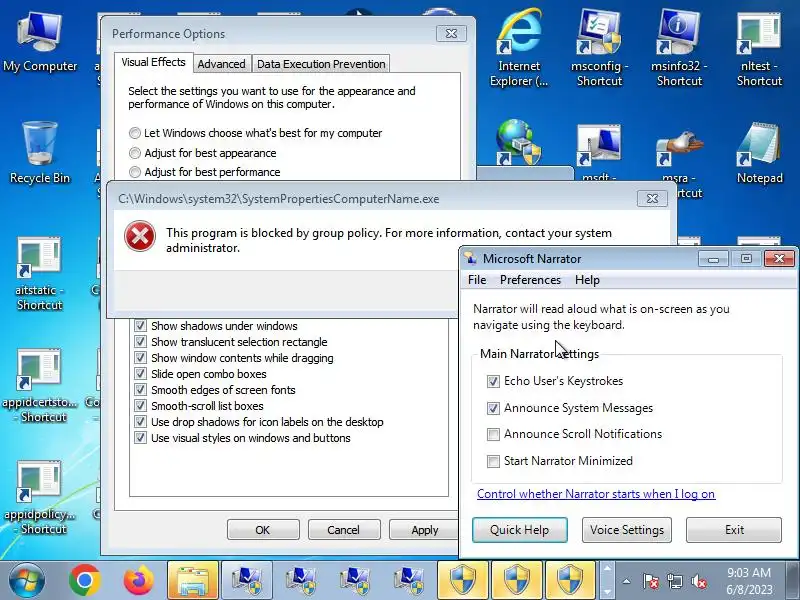Open the Recycle Bin icon
This screenshot has height=600, width=800.
tap(40, 153)
